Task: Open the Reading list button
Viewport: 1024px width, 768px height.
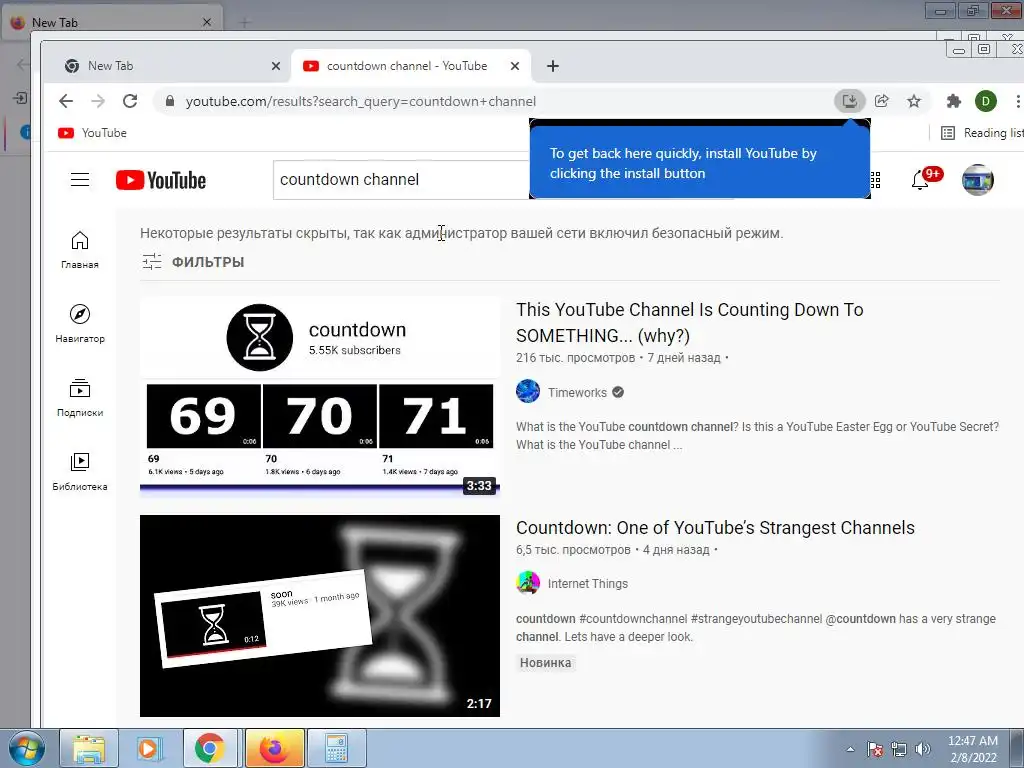Action: coord(982,133)
